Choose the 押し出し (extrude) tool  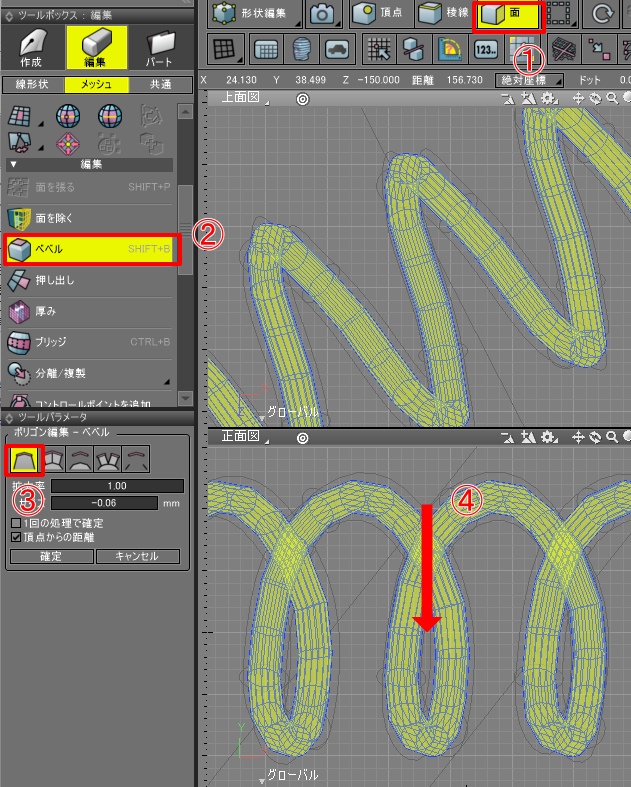[x=90, y=281]
